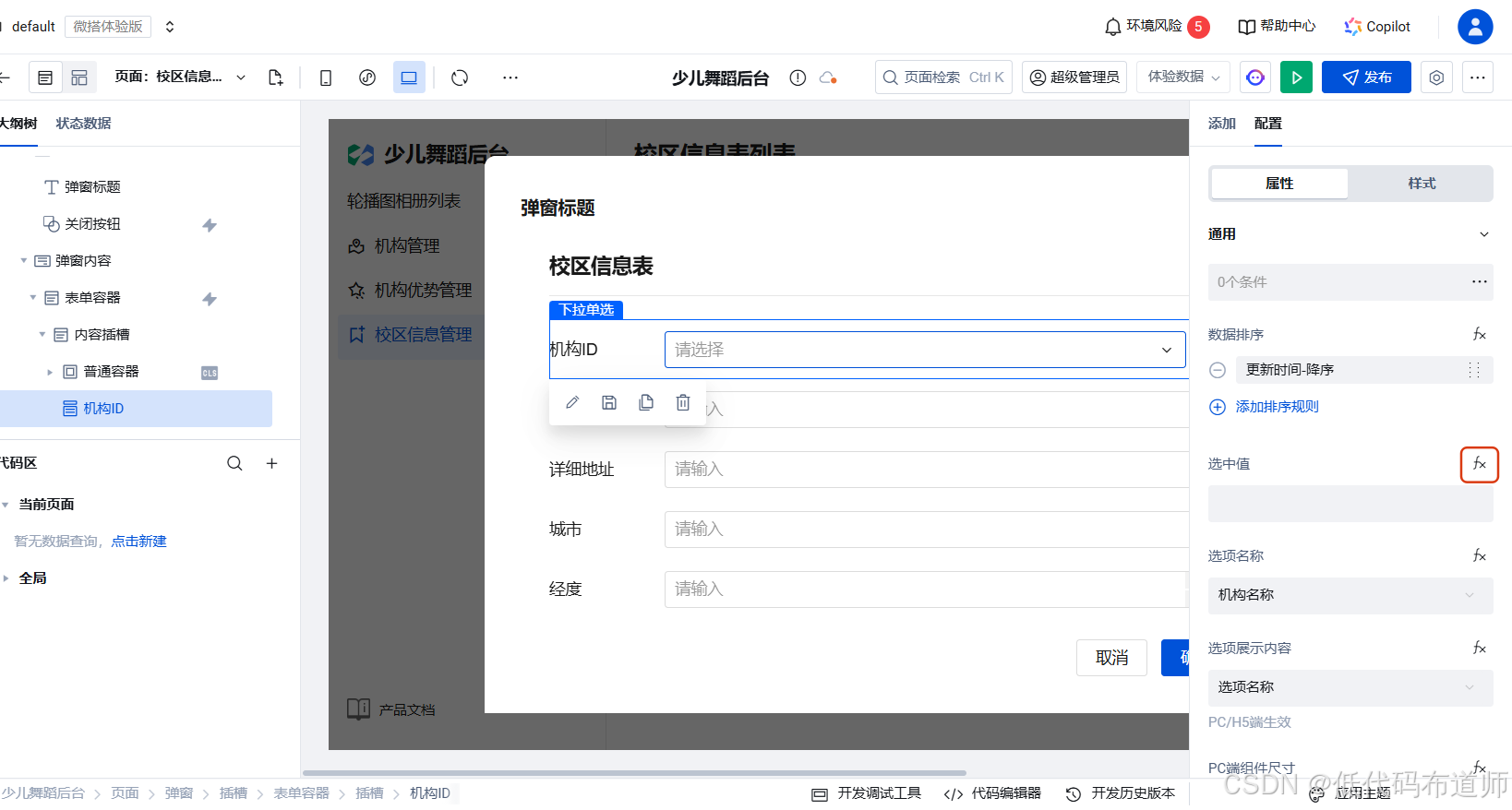
Task: Click the 城市 input field
Action: coord(927,530)
